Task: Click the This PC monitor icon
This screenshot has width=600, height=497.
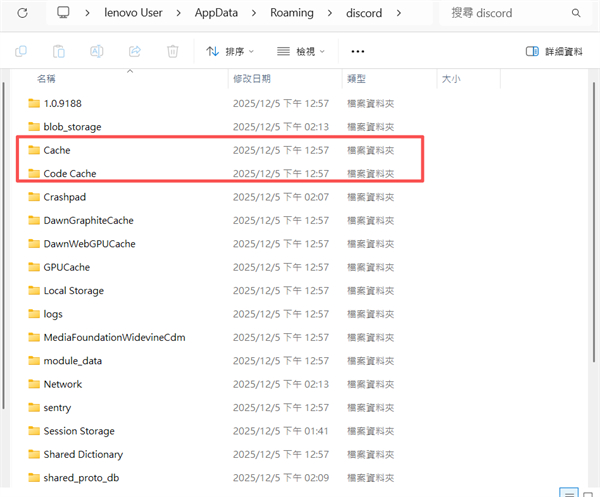Action: (x=63, y=13)
